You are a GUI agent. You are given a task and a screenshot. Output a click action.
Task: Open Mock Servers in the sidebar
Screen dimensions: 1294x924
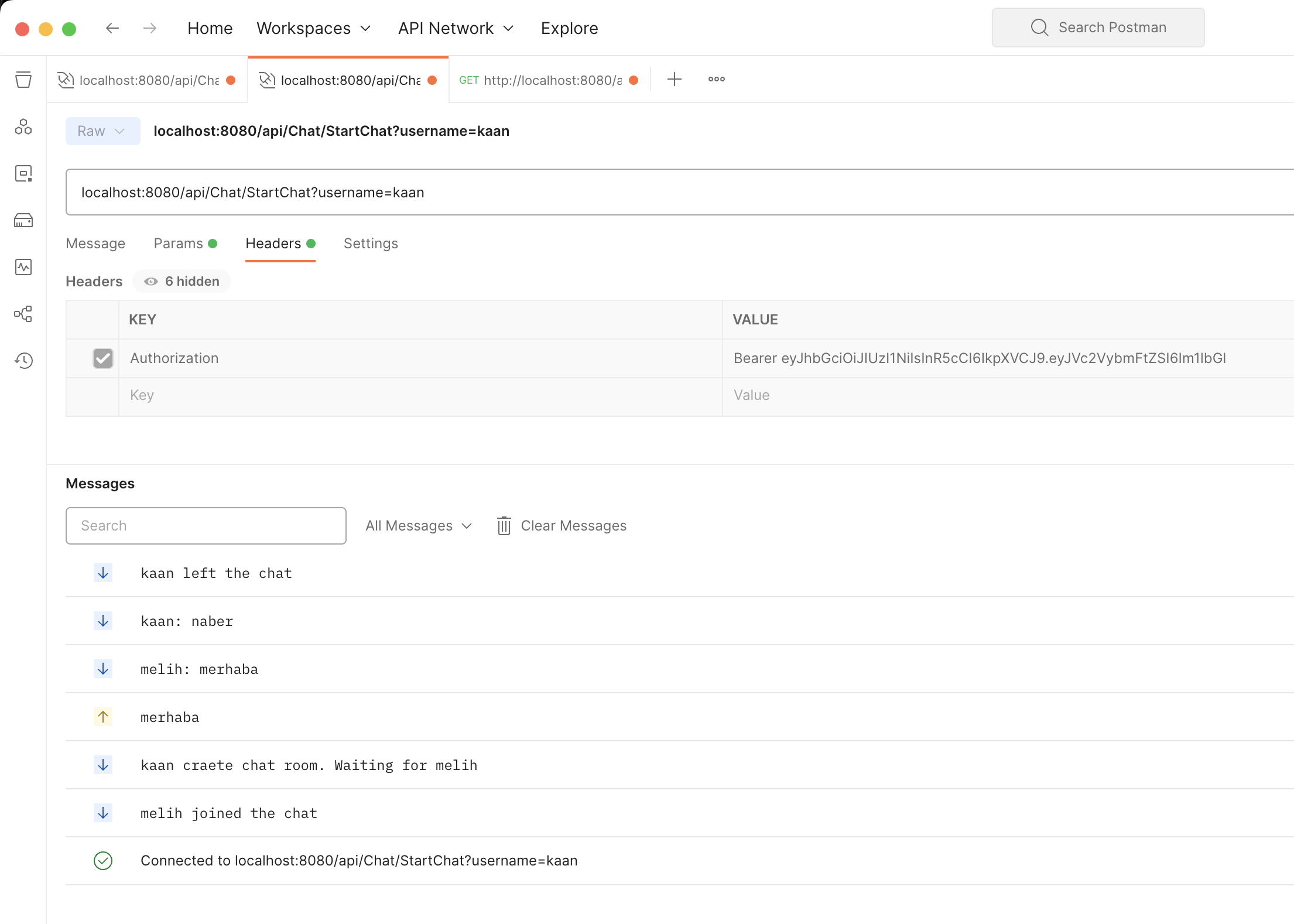(23, 220)
